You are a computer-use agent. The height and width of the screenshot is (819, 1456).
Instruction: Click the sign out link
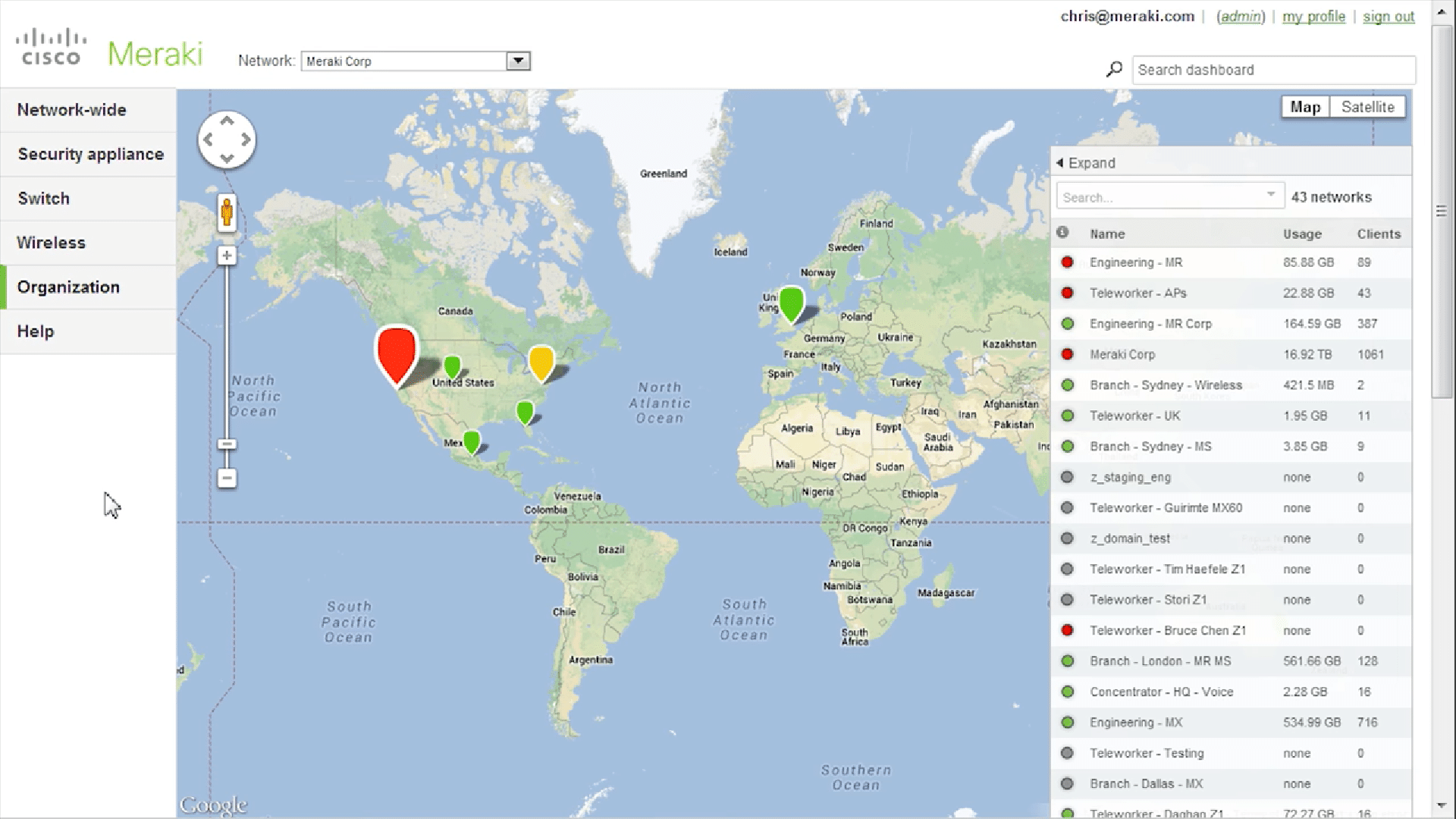point(1389,17)
